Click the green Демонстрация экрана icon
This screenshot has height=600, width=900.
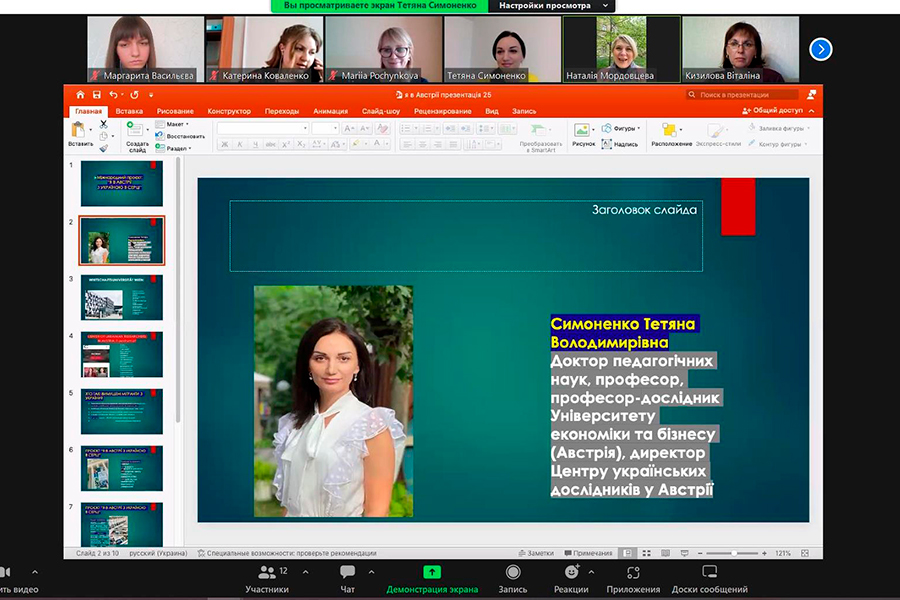click(x=432, y=572)
